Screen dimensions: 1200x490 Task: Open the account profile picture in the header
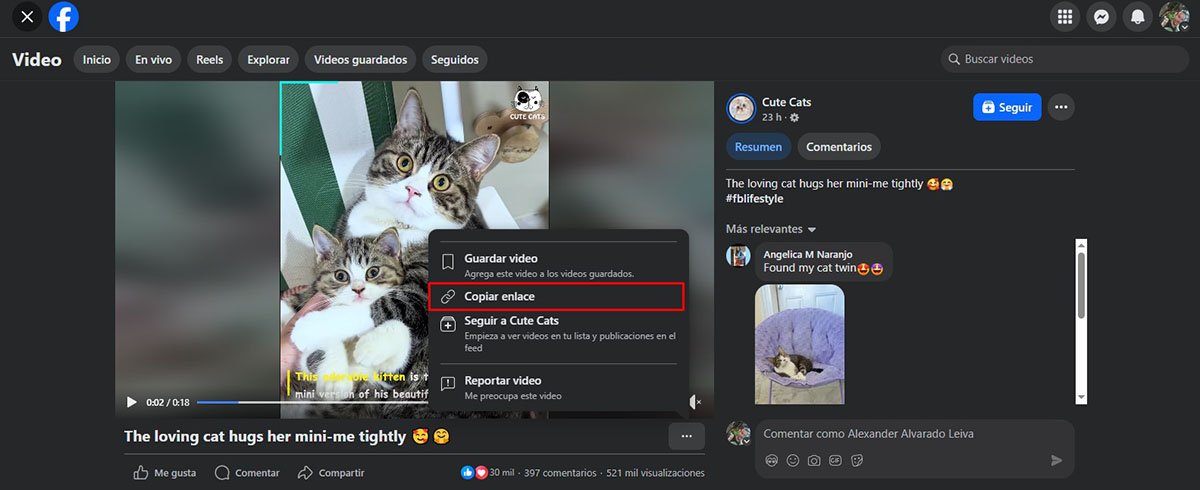click(1173, 17)
